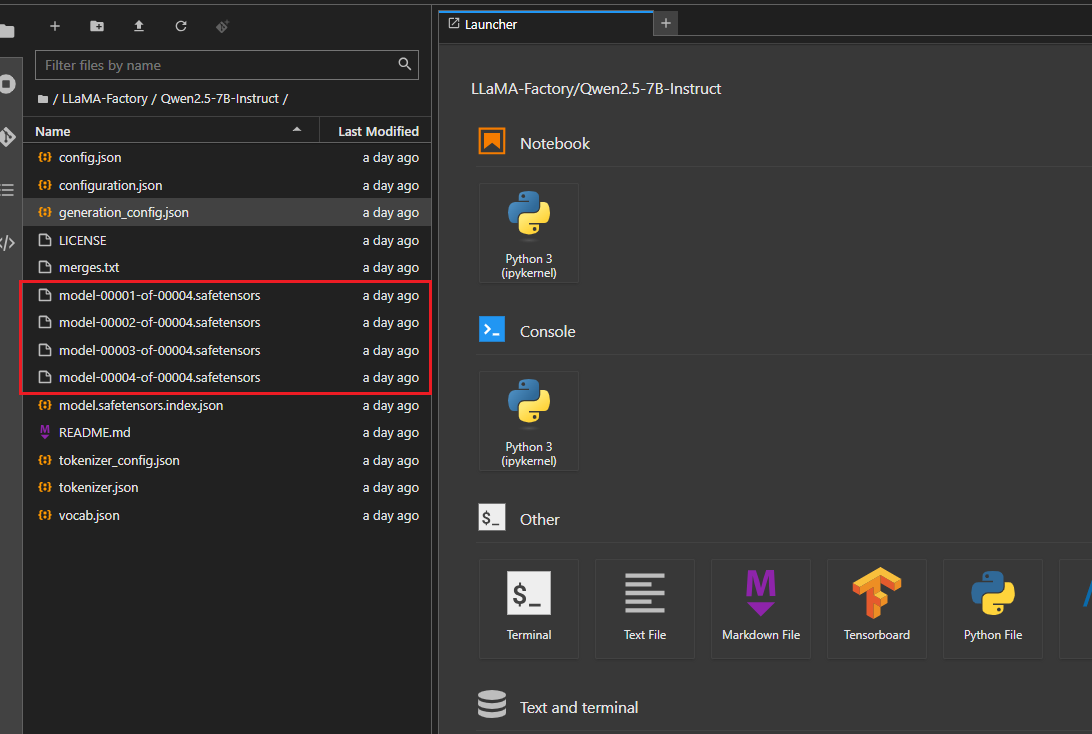Open the Table of Contents sidebar

pyautogui.click(x=7, y=189)
